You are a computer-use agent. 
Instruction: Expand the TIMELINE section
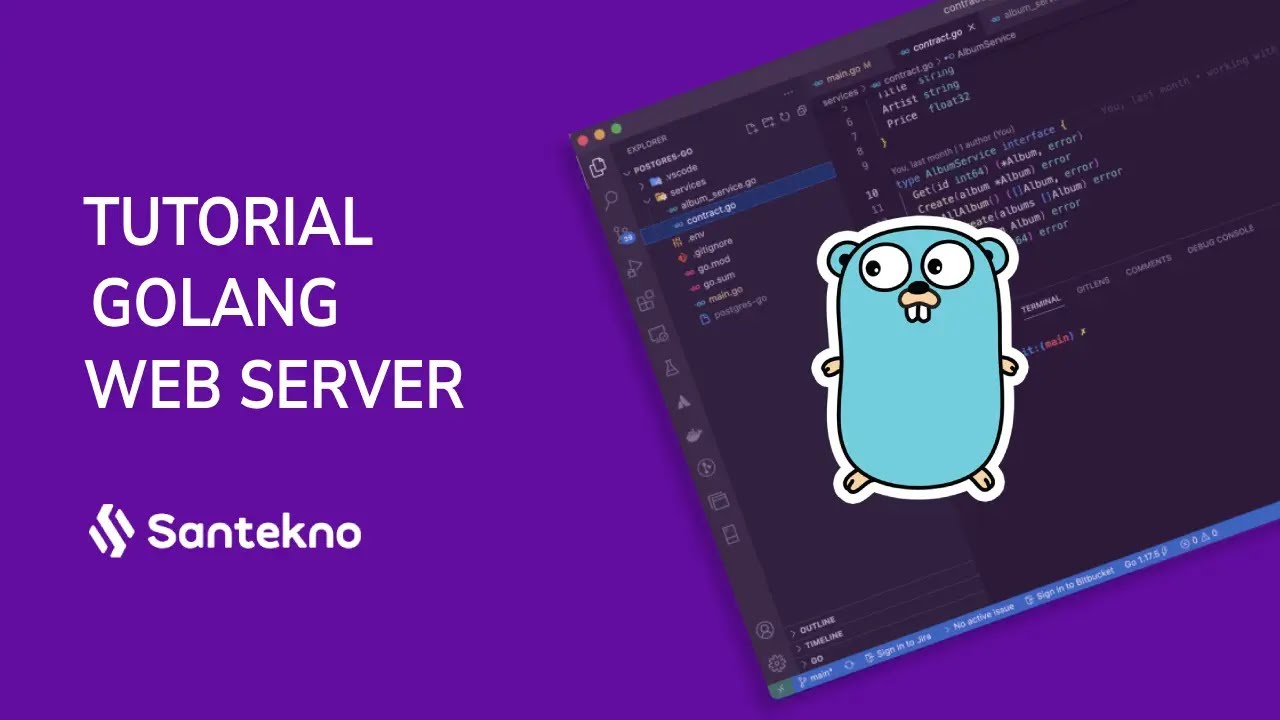click(822, 642)
